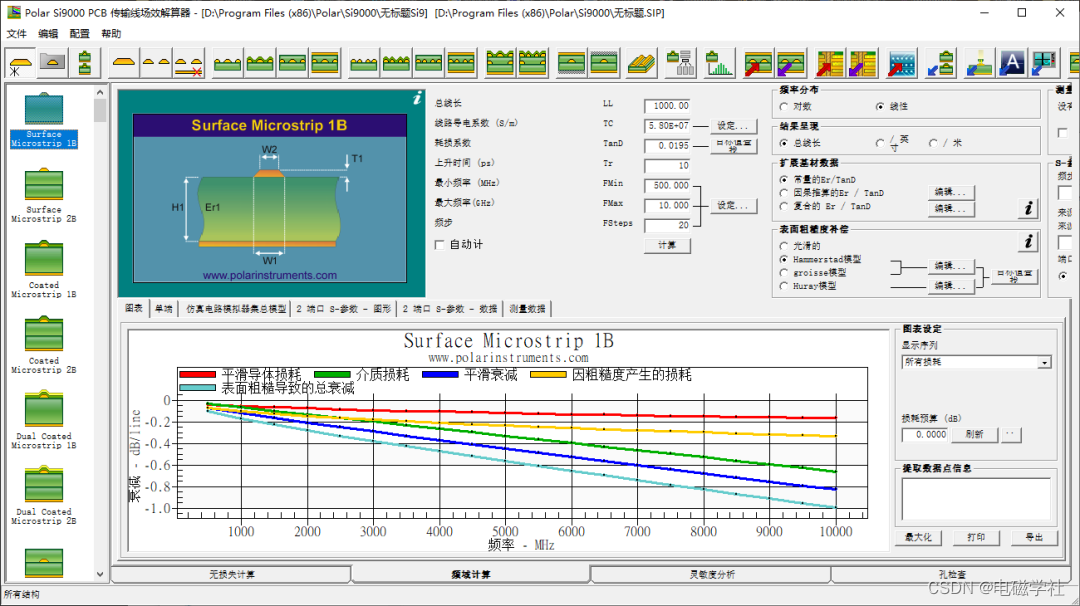Click the 导出 export button

point(1034,537)
